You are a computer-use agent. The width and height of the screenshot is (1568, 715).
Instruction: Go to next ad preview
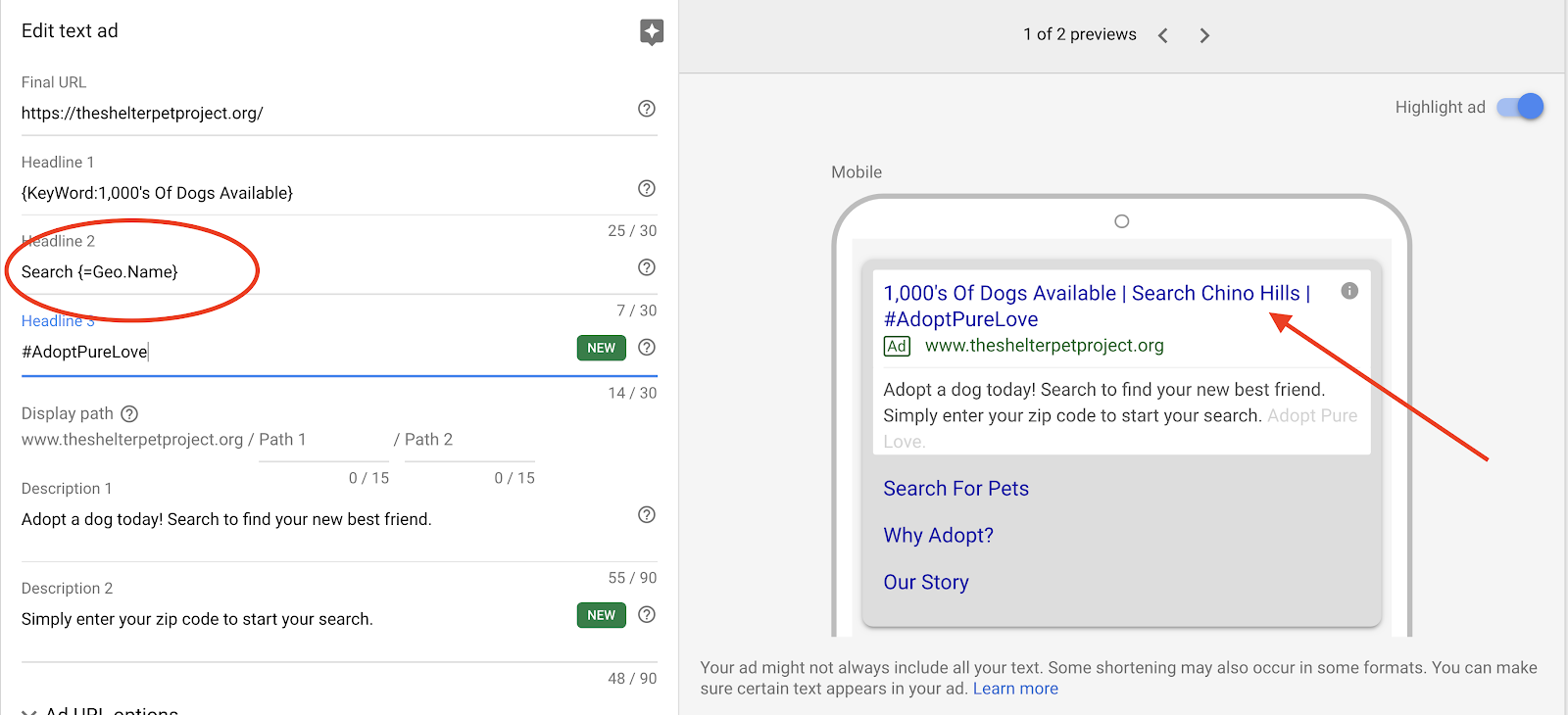click(1204, 35)
